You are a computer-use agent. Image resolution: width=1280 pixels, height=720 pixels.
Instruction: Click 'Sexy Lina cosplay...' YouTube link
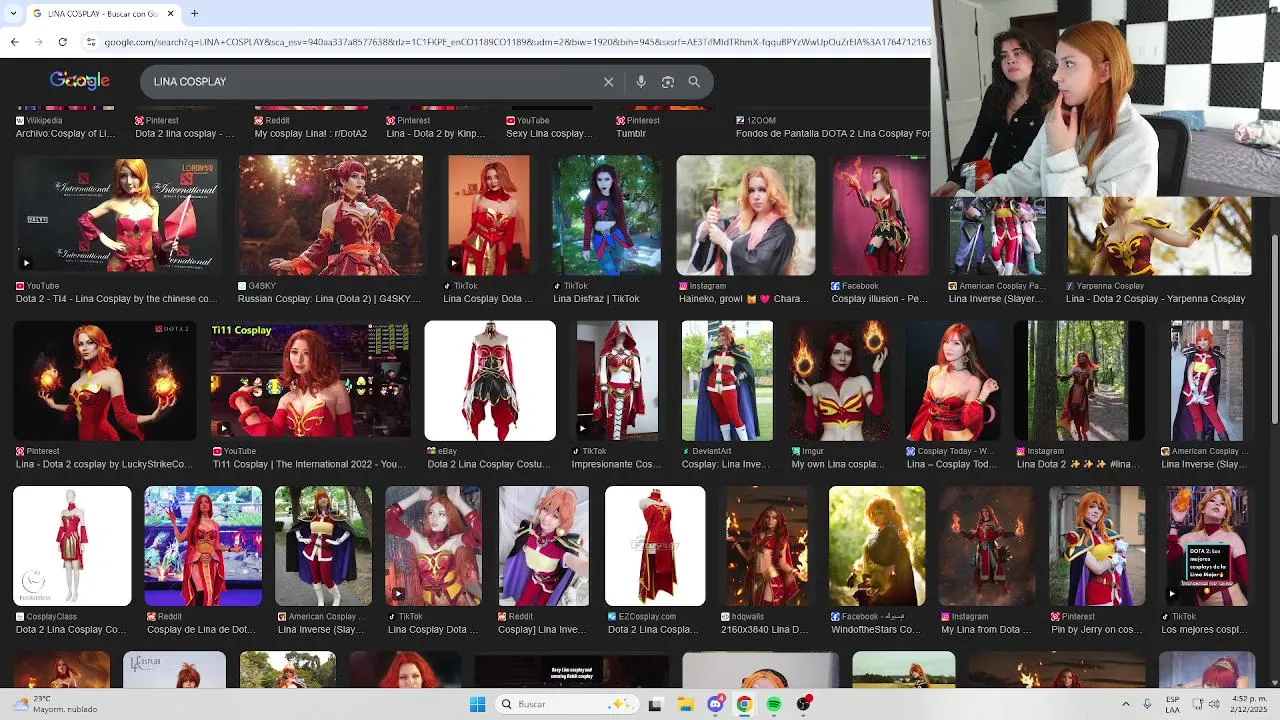coord(549,133)
